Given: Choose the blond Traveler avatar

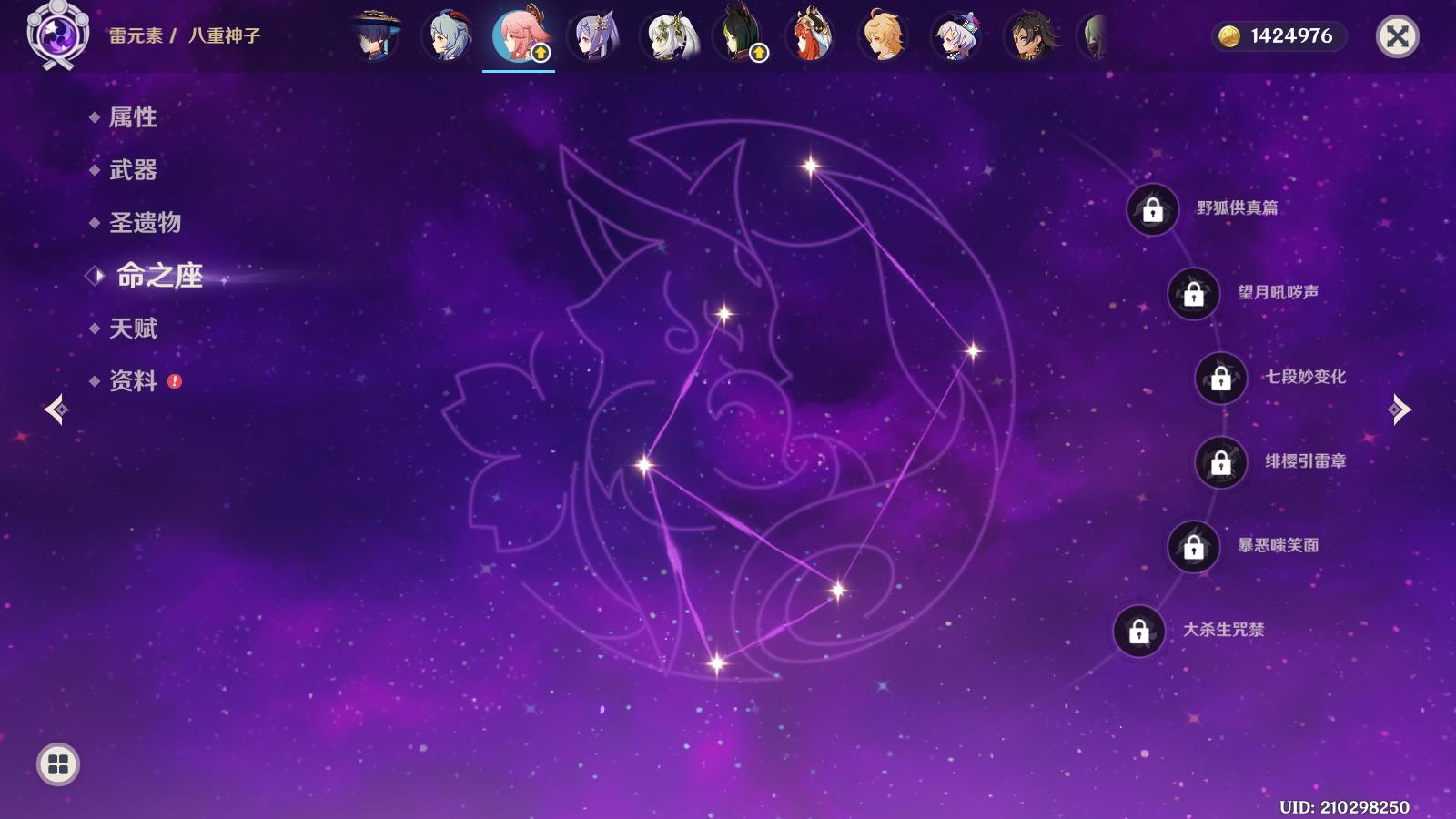Looking at the screenshot, I should [x=885, y=35].
